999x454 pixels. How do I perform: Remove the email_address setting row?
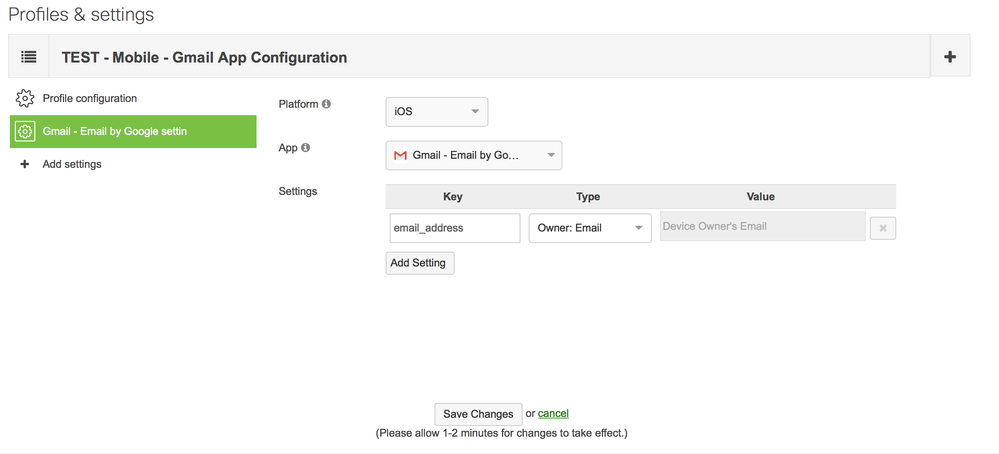[882, 228]
